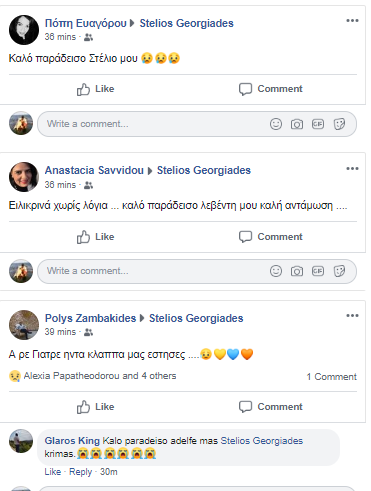Open options menu on Polys Zambakides post
371x491 pixels.
352,316
